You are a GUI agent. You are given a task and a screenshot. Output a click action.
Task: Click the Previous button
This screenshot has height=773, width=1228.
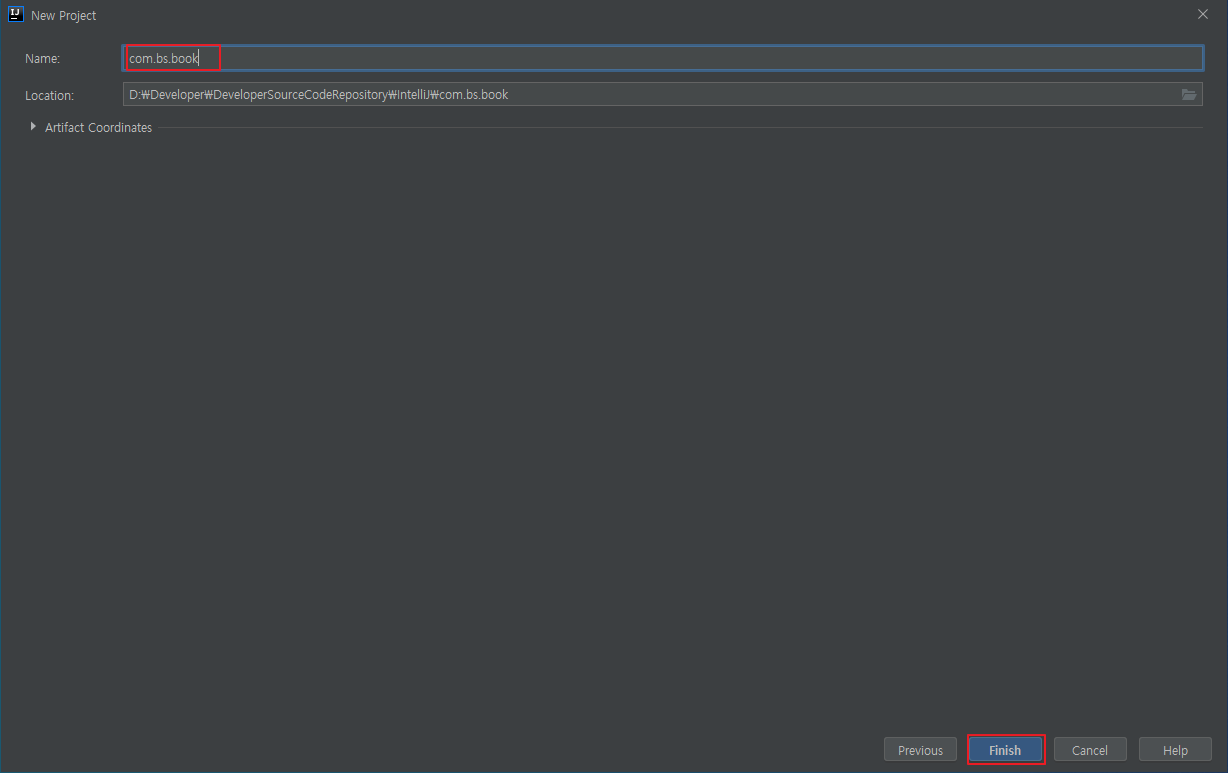920,750
